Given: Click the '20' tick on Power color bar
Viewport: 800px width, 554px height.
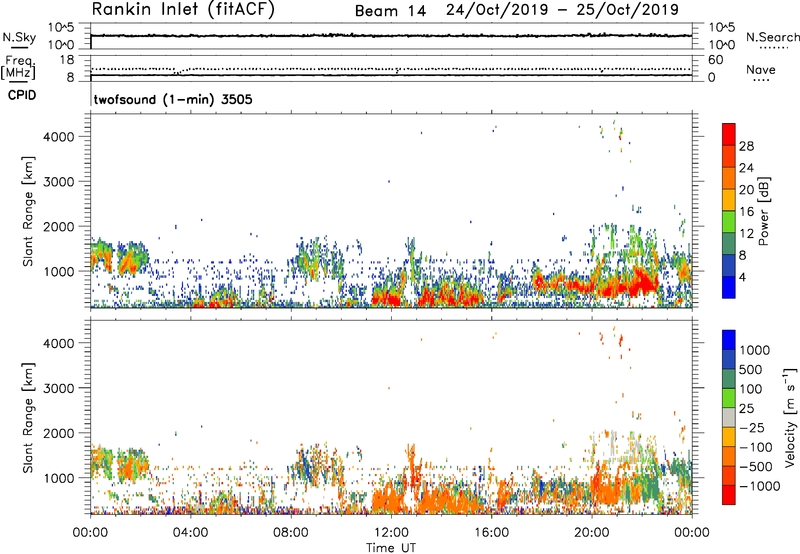Looking at the screenshot, I should pyautogui.click(x=746, y=190).
